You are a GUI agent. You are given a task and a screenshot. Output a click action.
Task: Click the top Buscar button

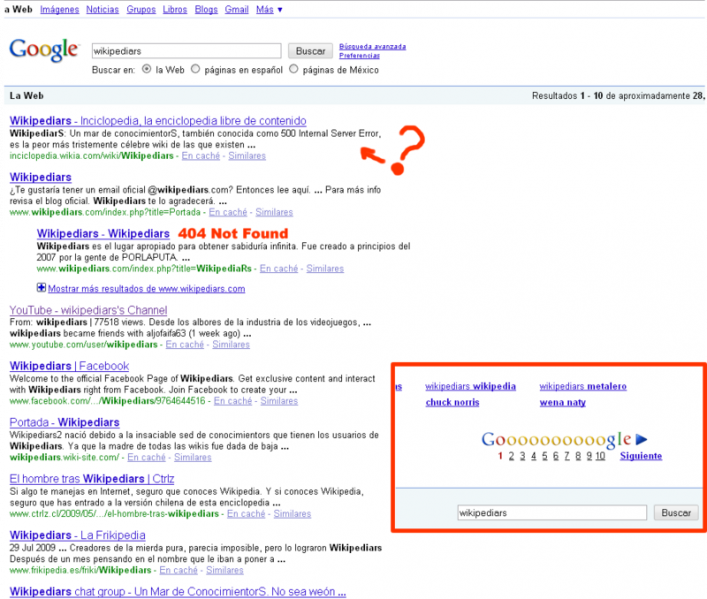(310, 51)
